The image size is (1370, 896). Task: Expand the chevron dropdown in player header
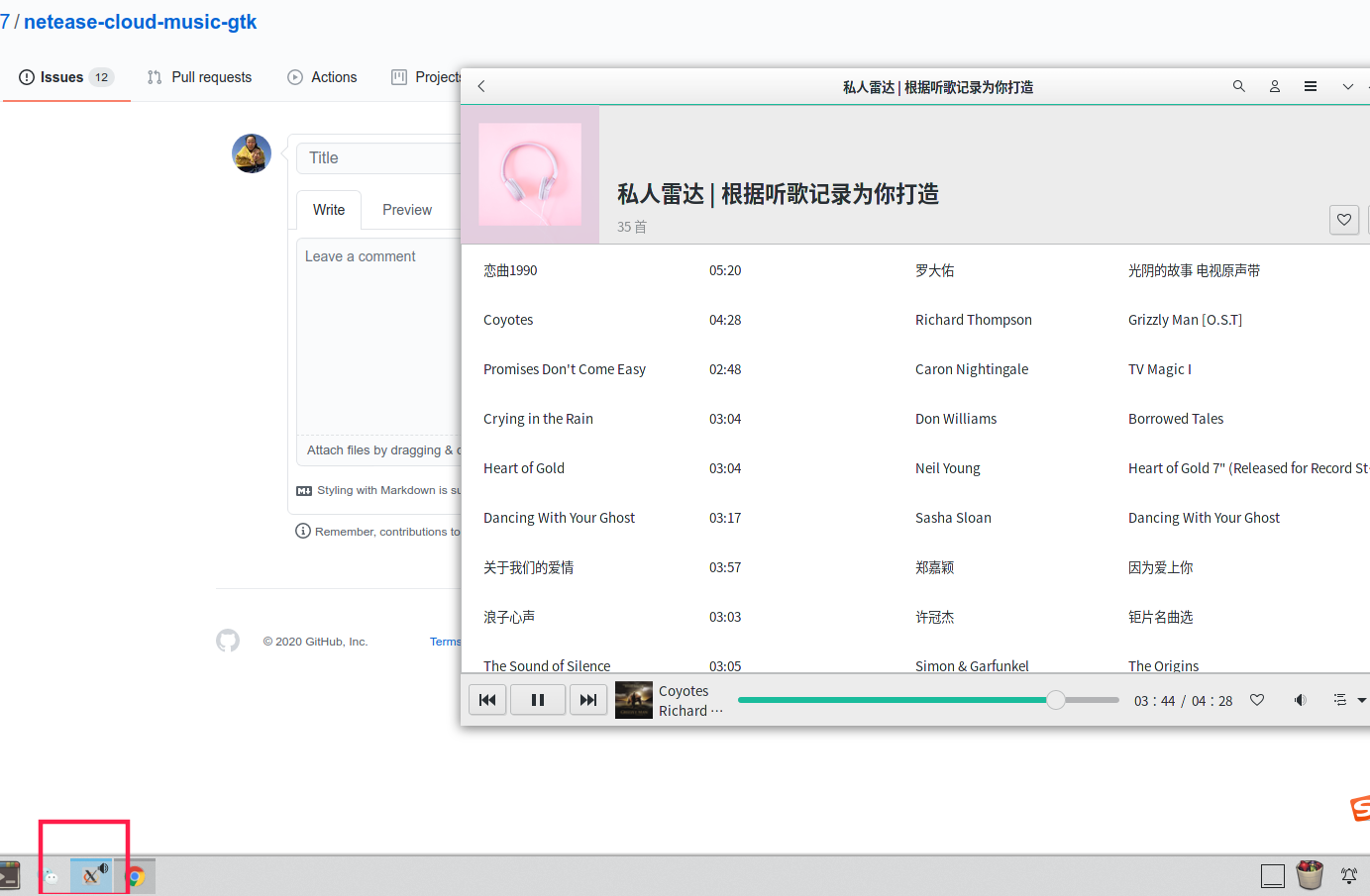(x=1347, y=86)
